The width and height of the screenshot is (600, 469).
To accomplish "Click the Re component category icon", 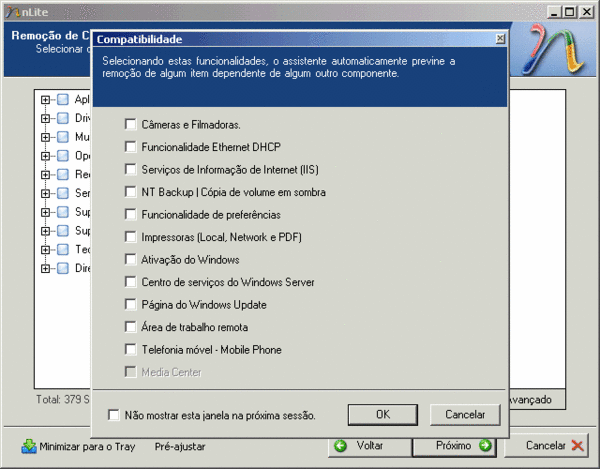I will coord(63,174).
